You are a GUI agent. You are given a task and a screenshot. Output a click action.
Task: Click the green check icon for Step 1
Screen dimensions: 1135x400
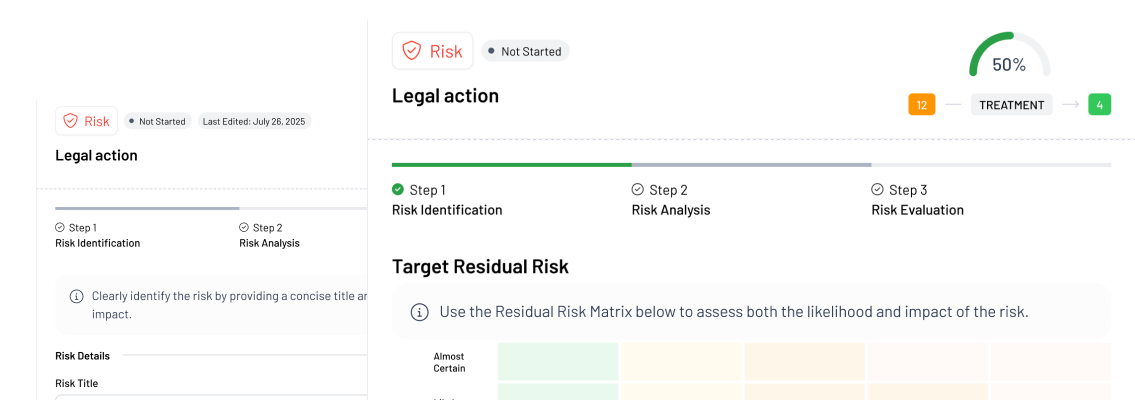(x=398, y=189)
